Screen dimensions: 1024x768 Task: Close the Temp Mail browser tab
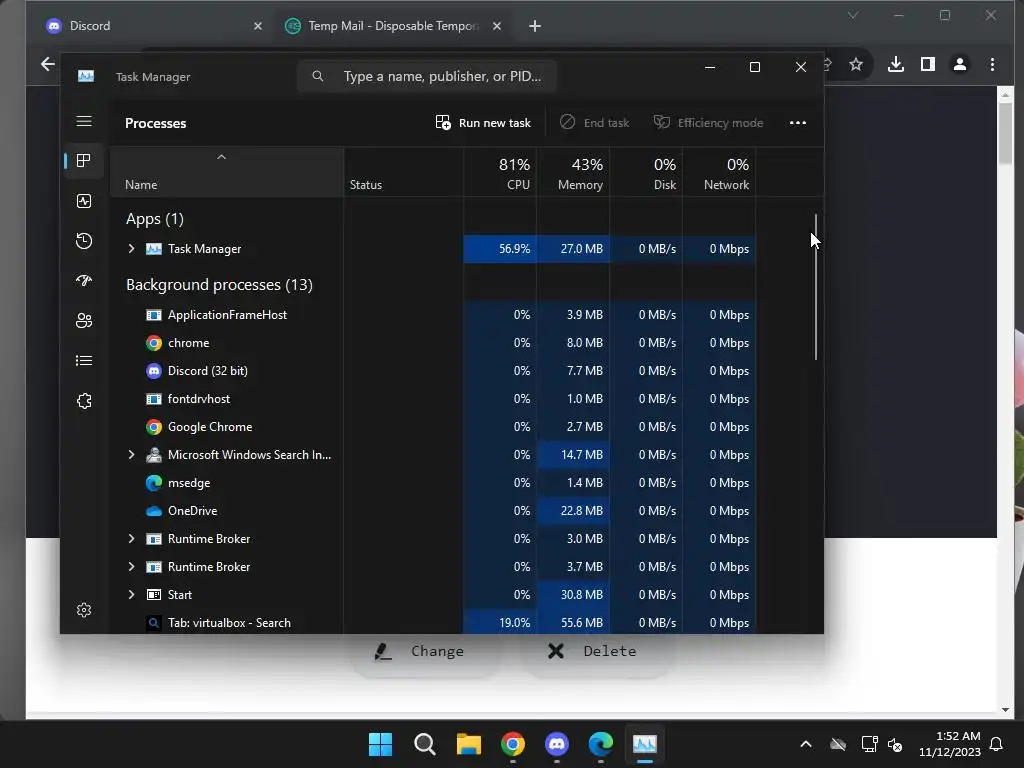(497, 26)
